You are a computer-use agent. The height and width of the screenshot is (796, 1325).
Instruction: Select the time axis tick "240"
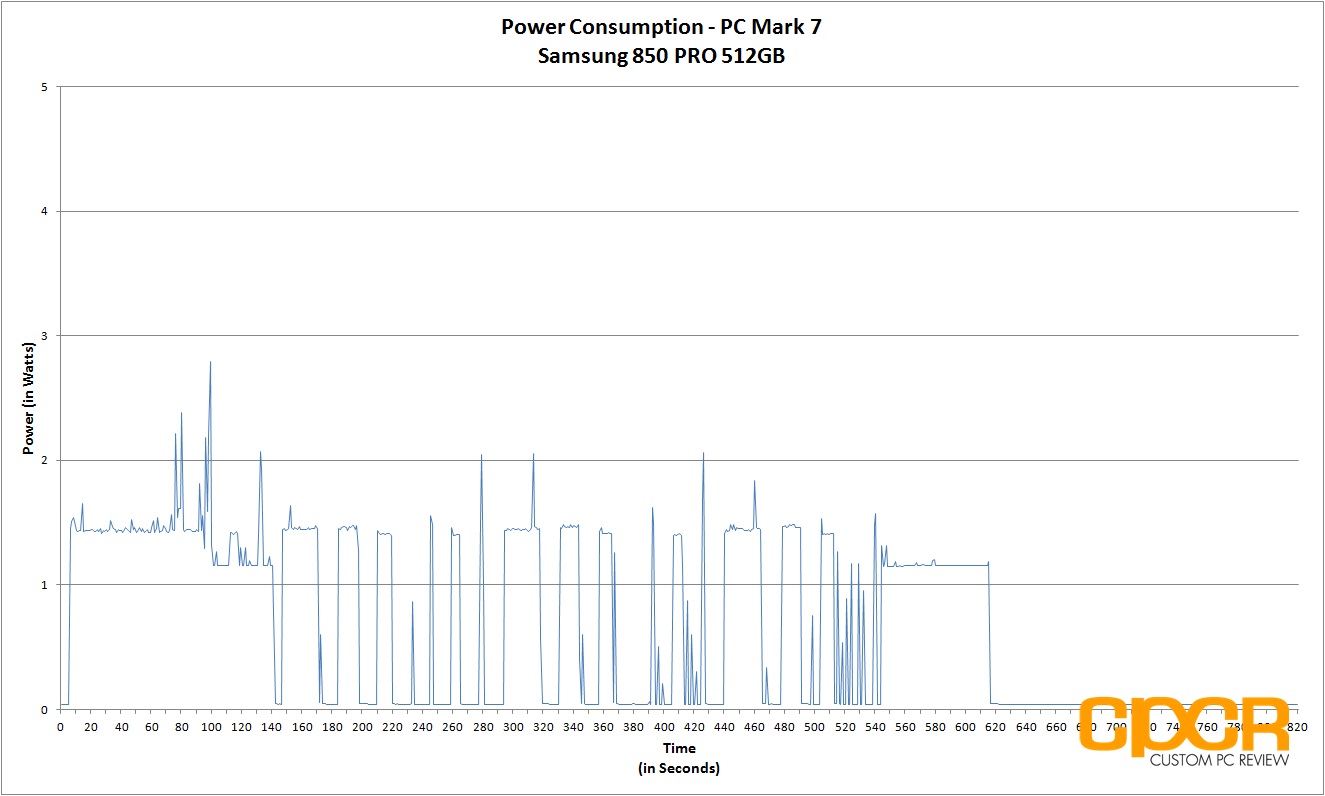click(x=423, y=727)
